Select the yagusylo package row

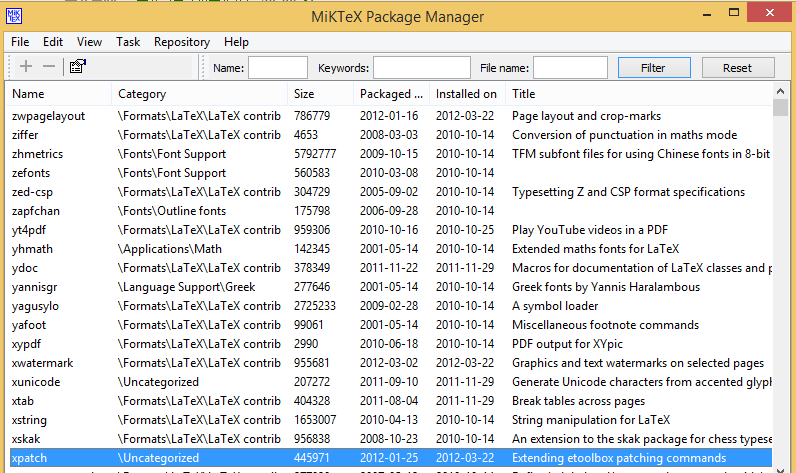[391, 306]
